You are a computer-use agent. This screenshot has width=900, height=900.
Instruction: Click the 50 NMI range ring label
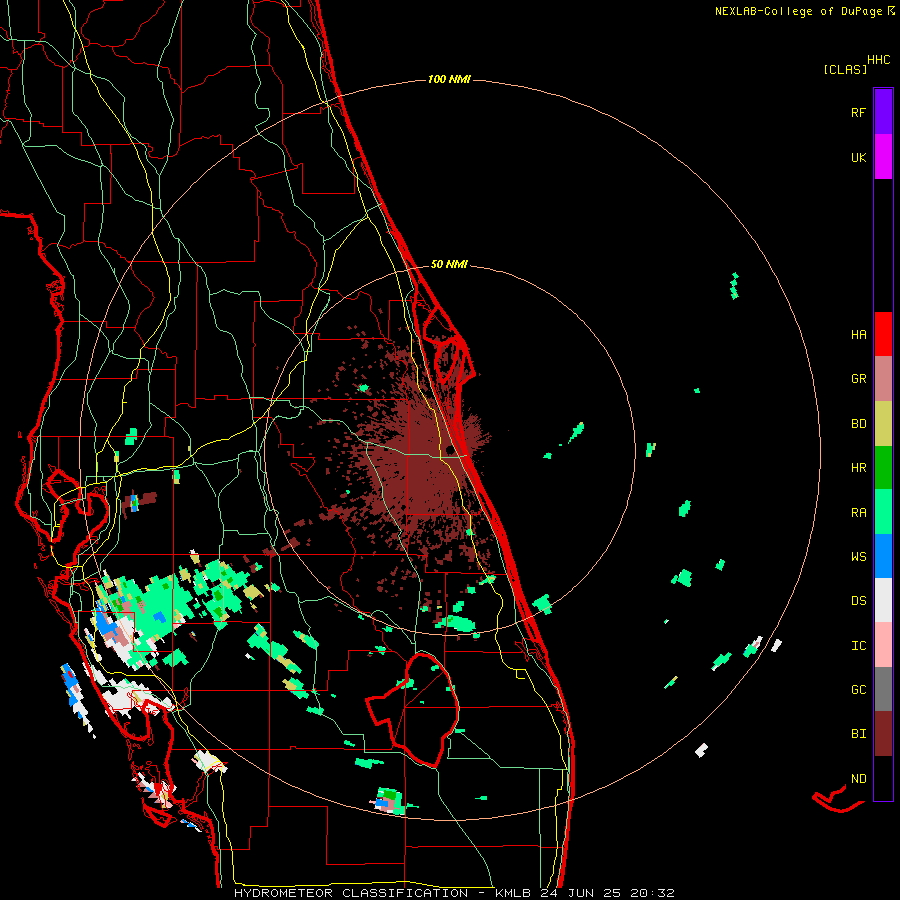(449, 264)
